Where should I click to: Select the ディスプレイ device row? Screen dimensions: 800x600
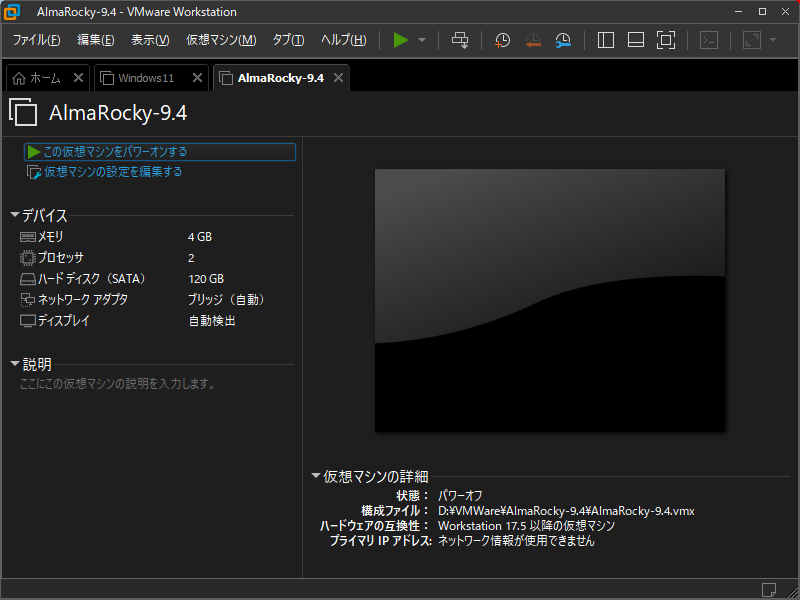click(x=156, y=320)
